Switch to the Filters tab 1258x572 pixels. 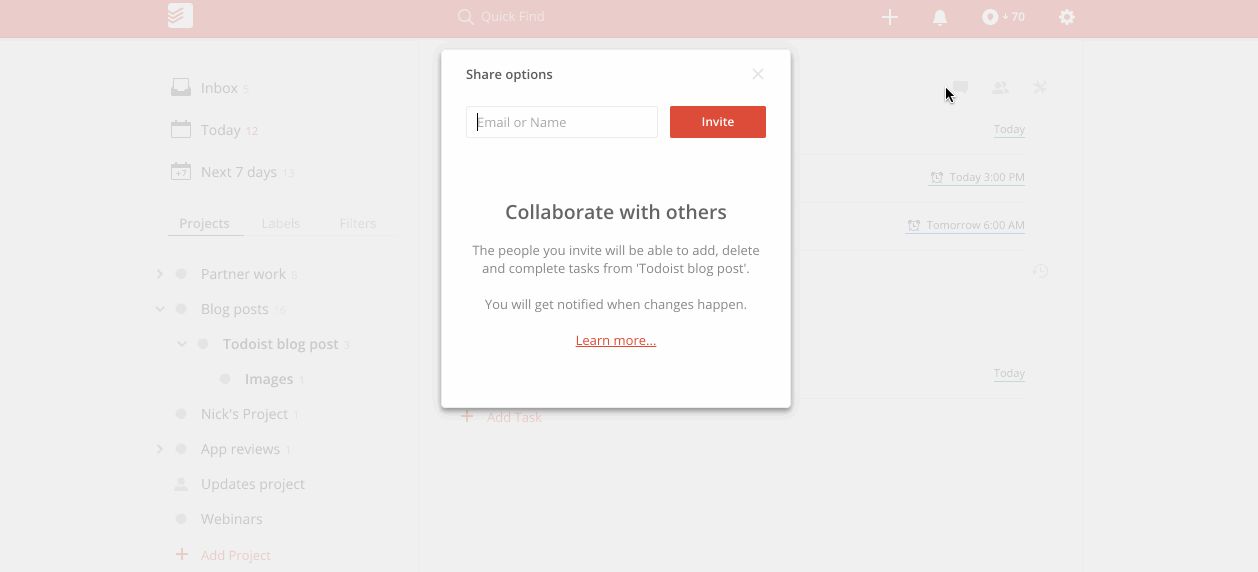point(358,223)
